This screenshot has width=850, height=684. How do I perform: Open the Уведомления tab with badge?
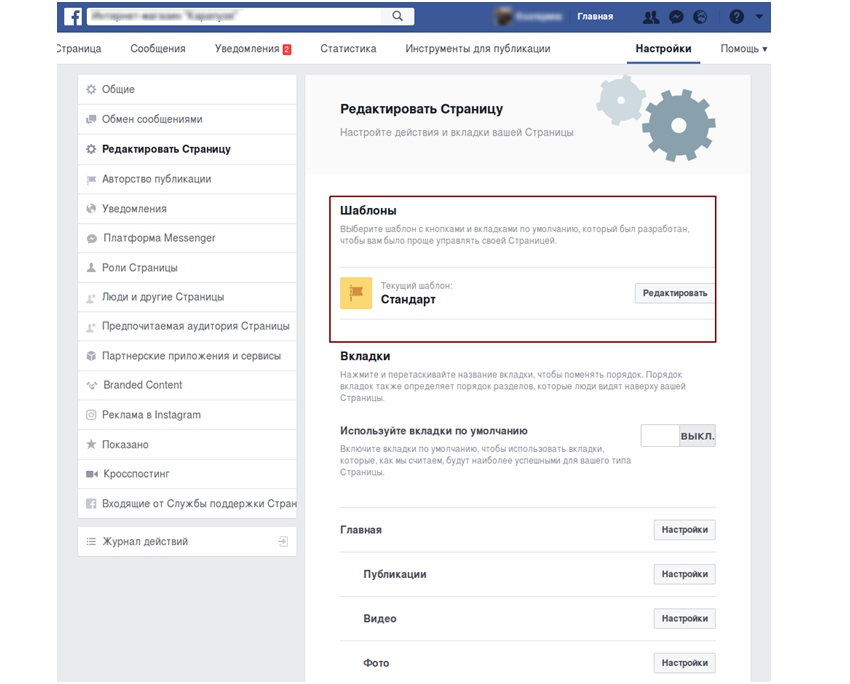coord(252,49)
